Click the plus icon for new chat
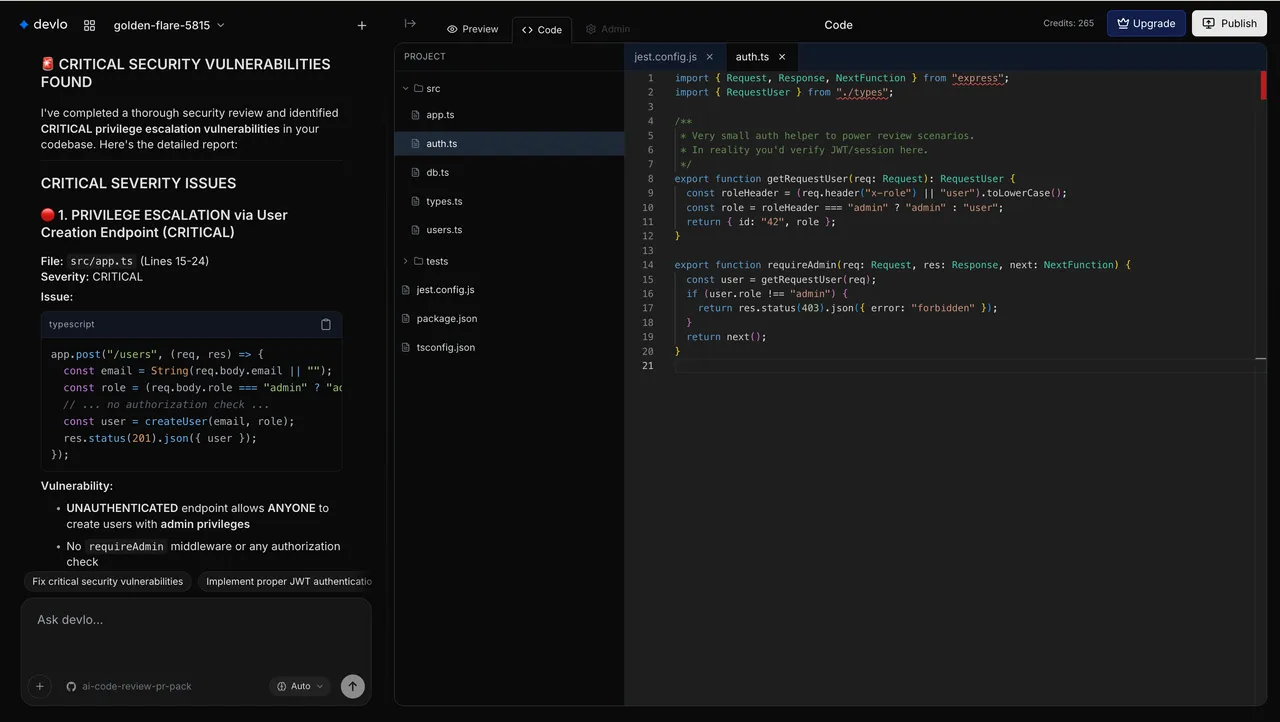This screenshot has width=1280, height=722. [x=362, y=25]
